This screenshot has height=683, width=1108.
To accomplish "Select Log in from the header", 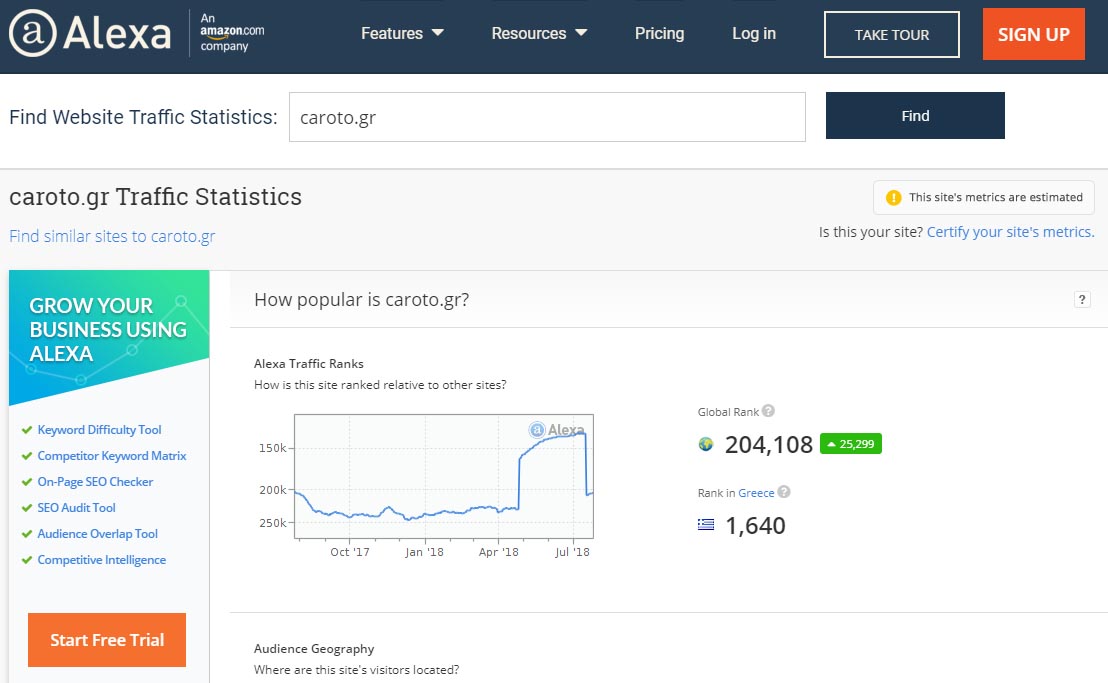I will click(x=753, y=34).
